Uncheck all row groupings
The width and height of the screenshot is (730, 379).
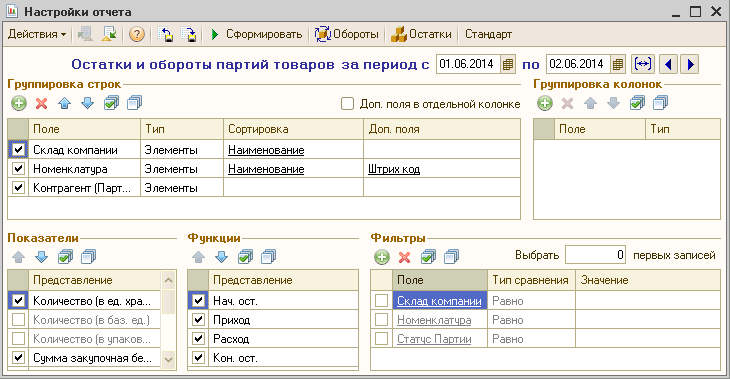(x=134, y=103)
